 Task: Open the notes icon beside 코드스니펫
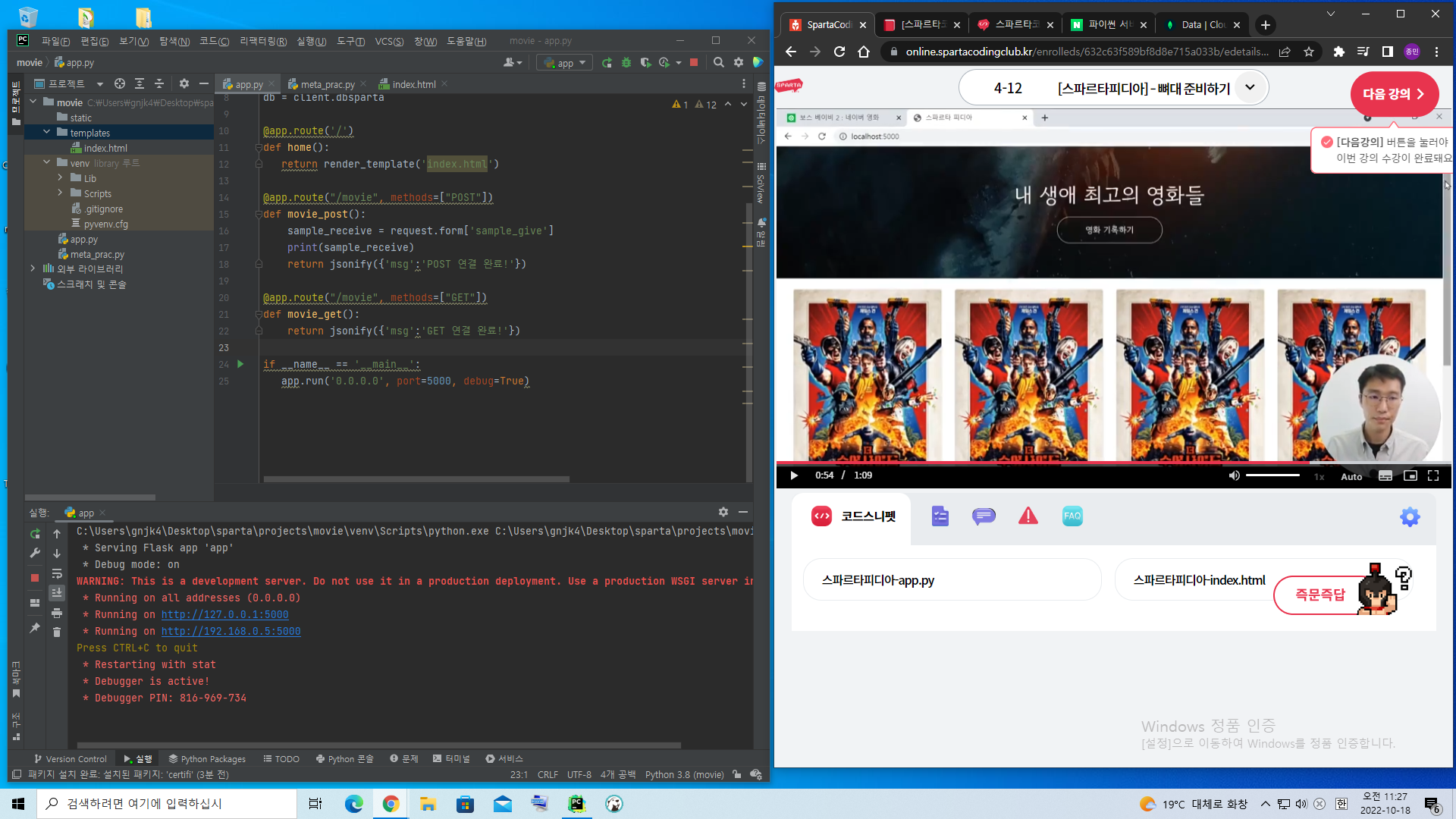point(940,516)
